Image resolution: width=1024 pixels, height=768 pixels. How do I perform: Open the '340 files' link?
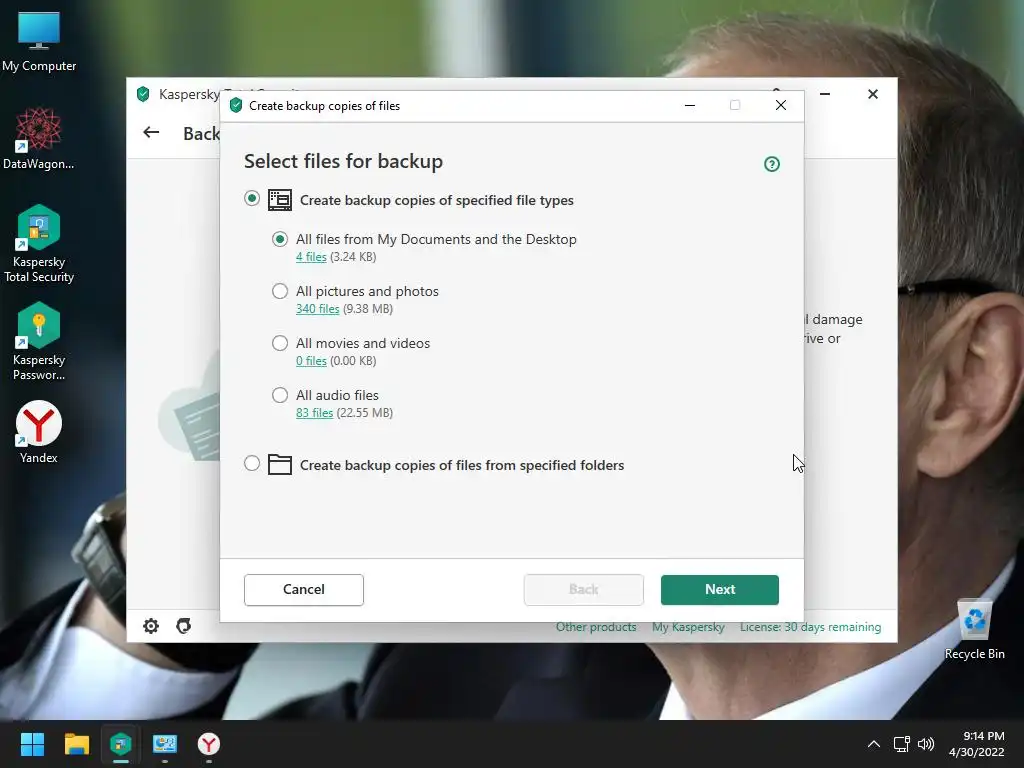coord(317,309)
